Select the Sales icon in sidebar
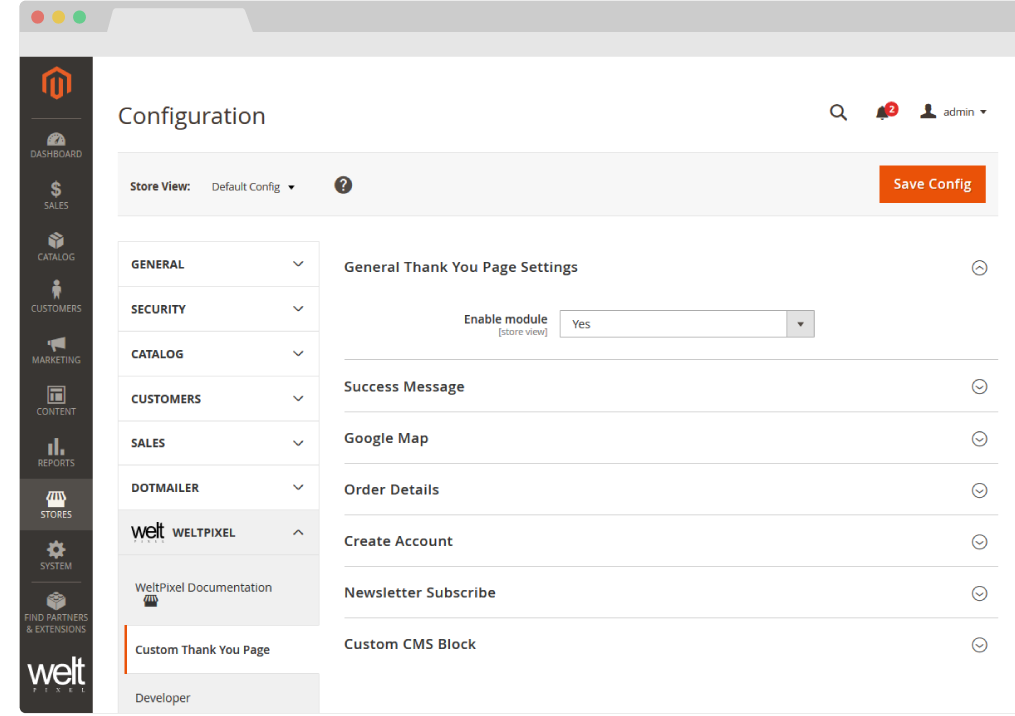 [x=56, y=192]
